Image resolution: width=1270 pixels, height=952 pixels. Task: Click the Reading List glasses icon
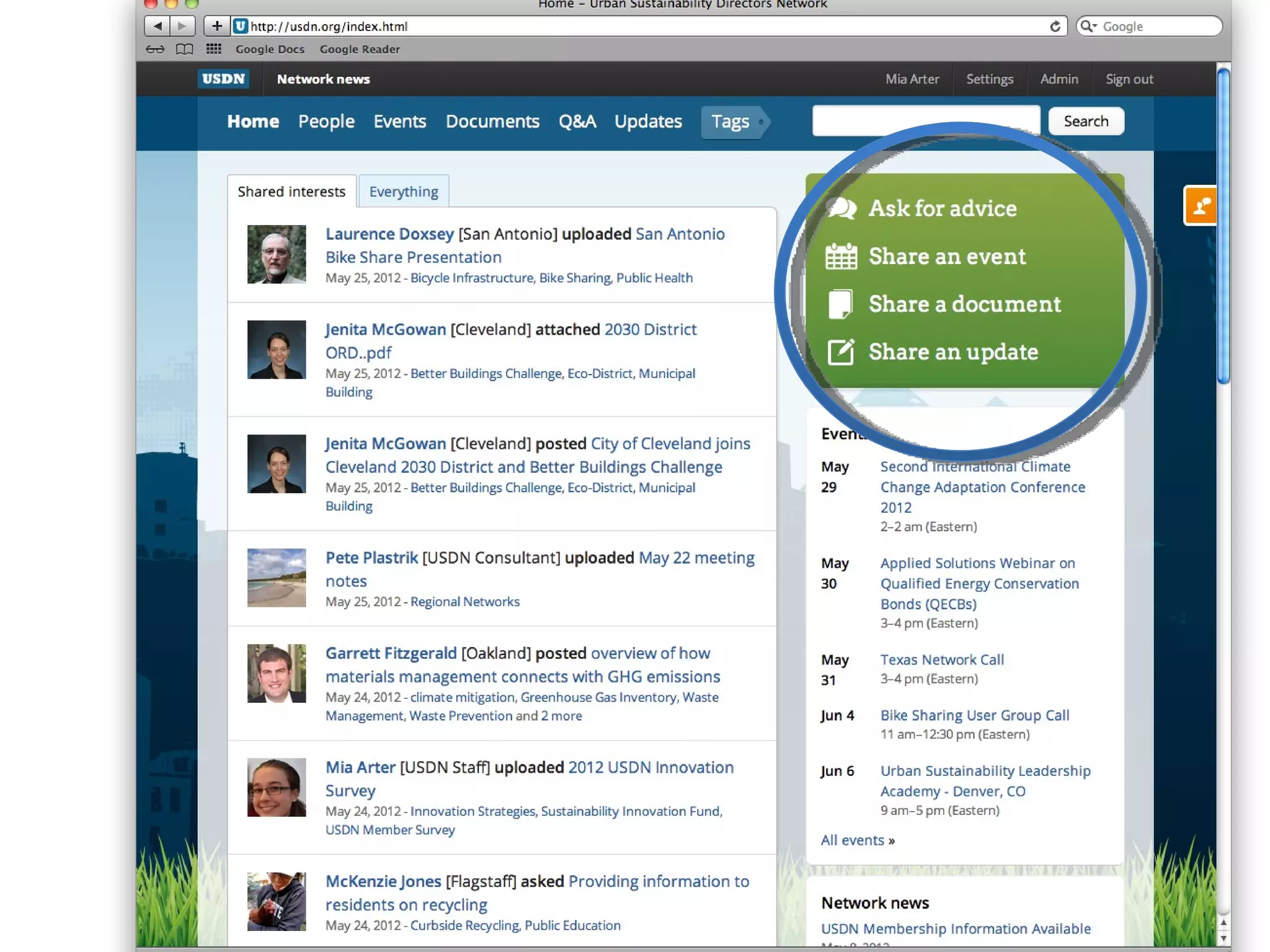pyautogui.click(x=155, y=49)
